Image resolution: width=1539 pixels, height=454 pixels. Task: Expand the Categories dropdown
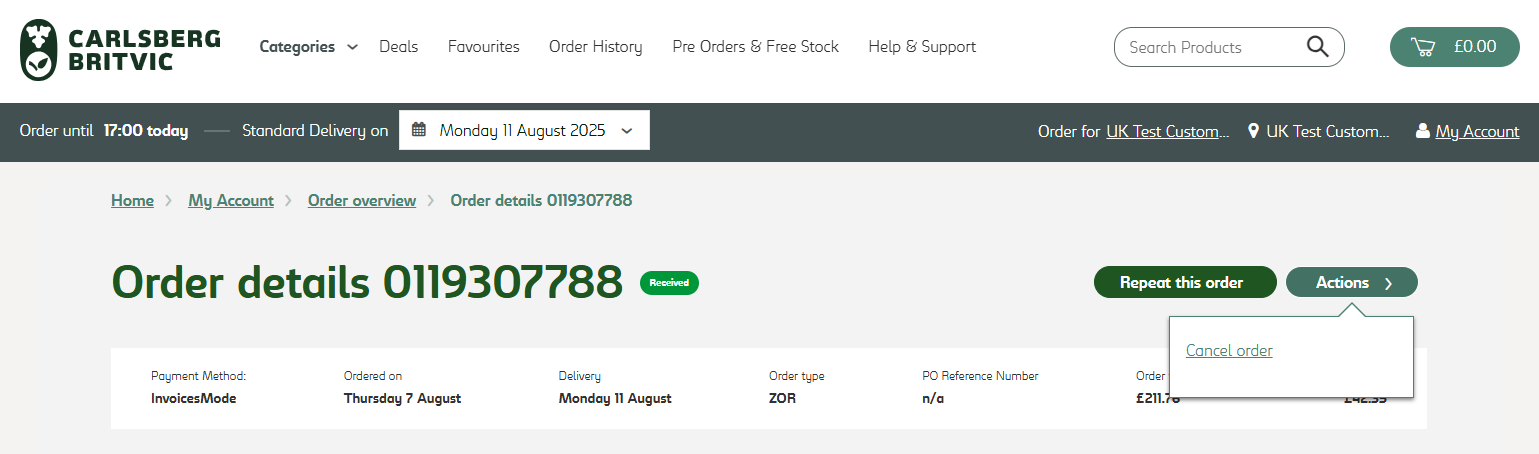[308, 47]
